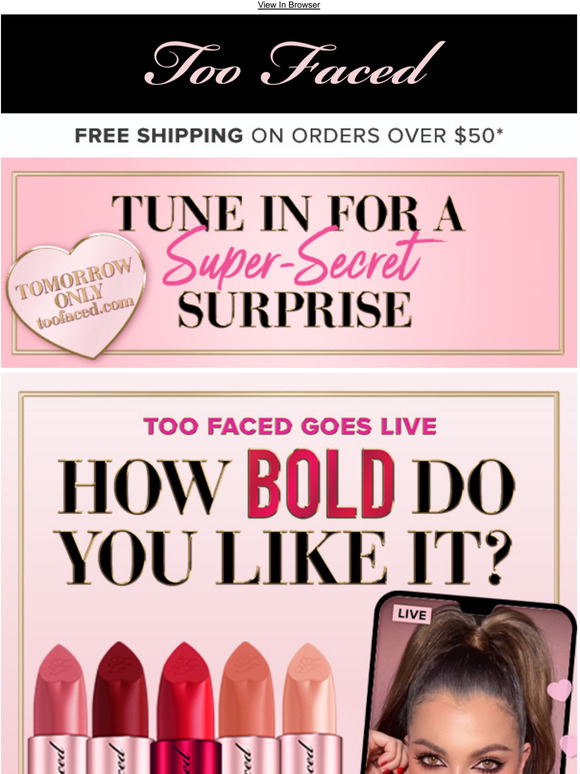Click the Too Faced Goes Live heading
580x774 pixels.
point(290,426)
